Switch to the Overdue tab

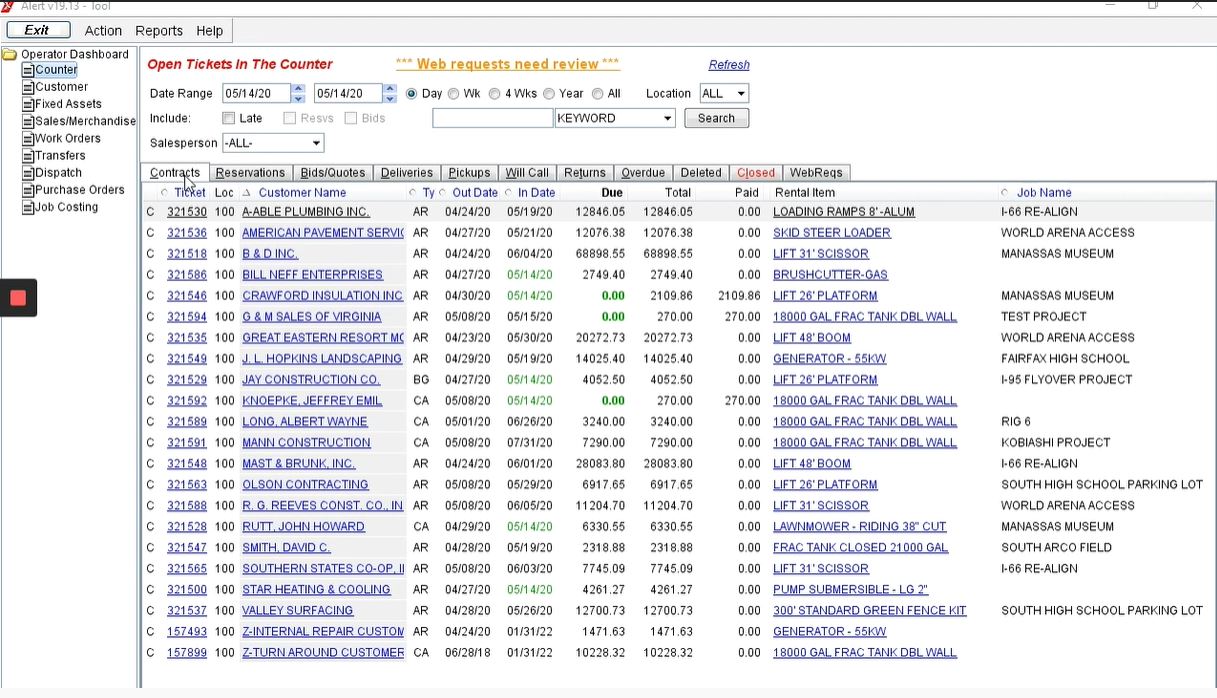tap(643, 173)
